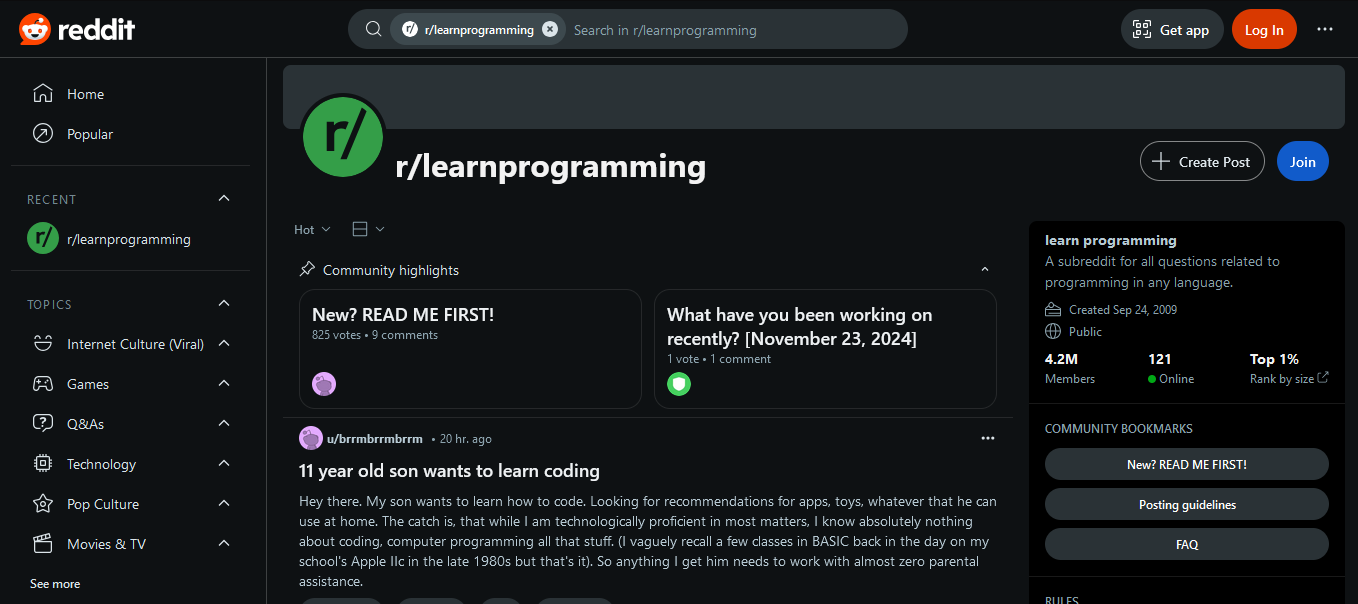Open the Get app QR button

(1171, 29)
